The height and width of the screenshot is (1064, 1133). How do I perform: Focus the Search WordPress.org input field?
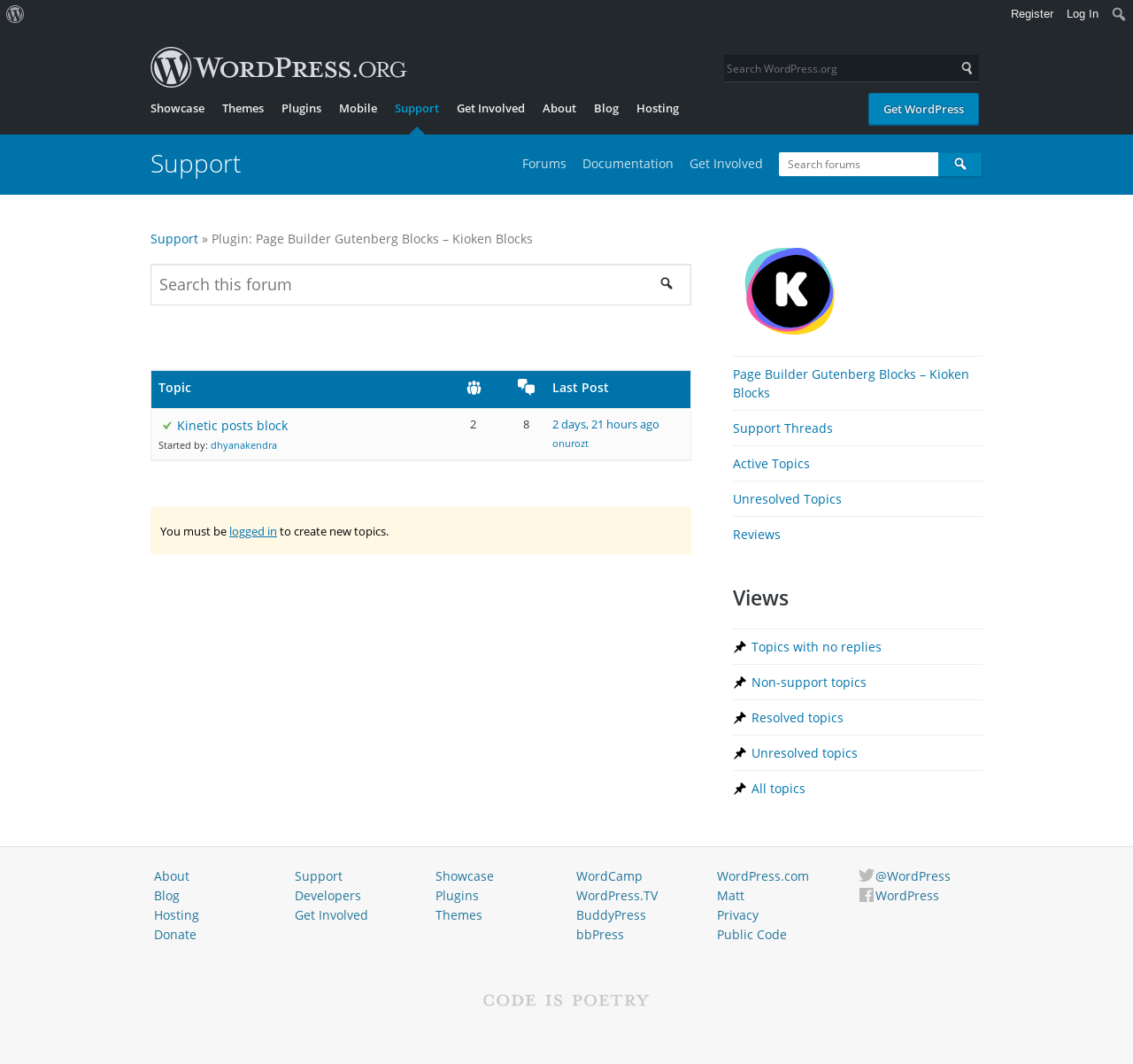click(839, 68)
